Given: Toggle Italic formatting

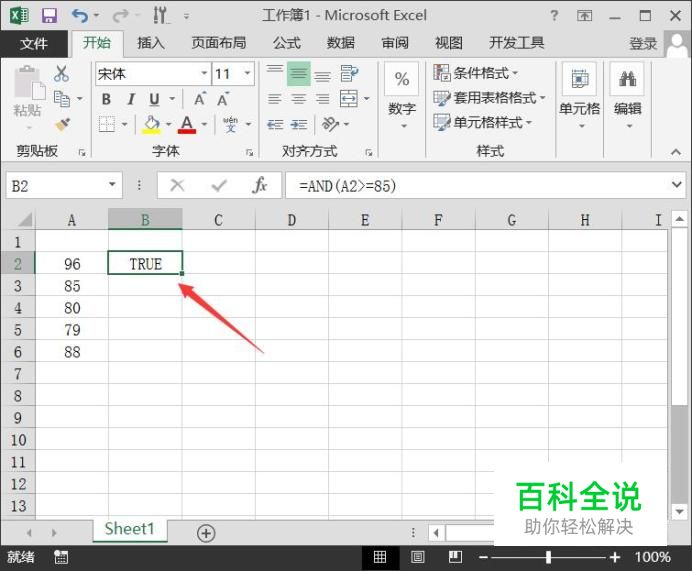Looking at the screenshot, I should (131, 99).
